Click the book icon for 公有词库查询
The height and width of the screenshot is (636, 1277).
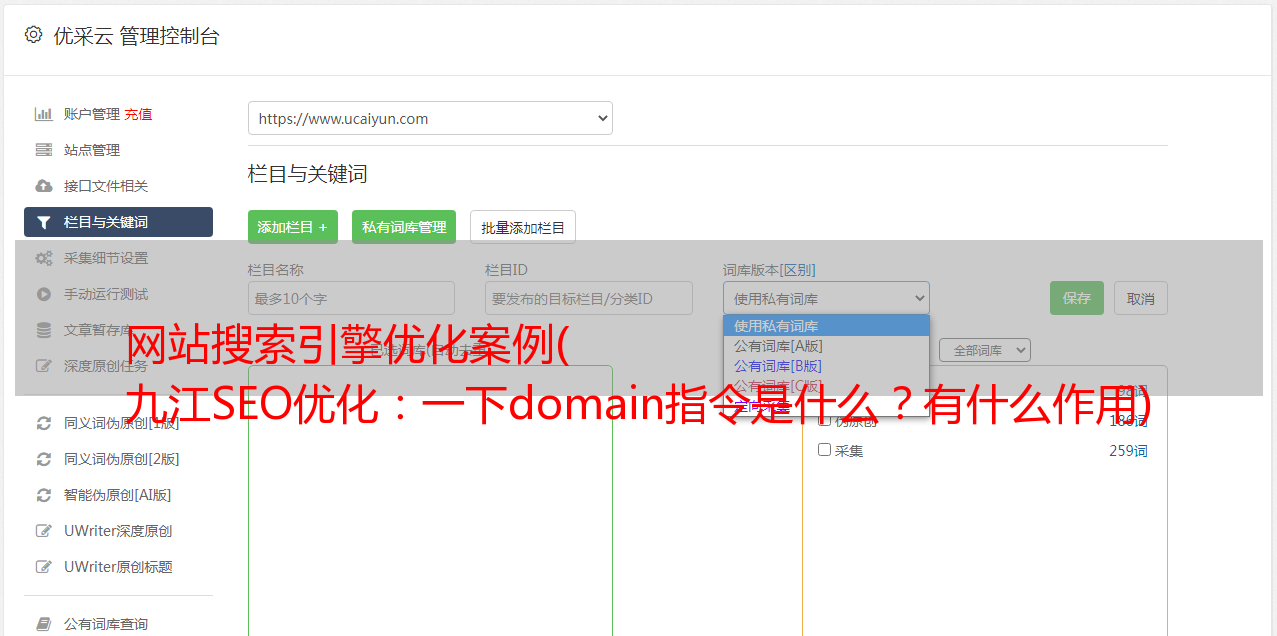[x=43, y=624]
